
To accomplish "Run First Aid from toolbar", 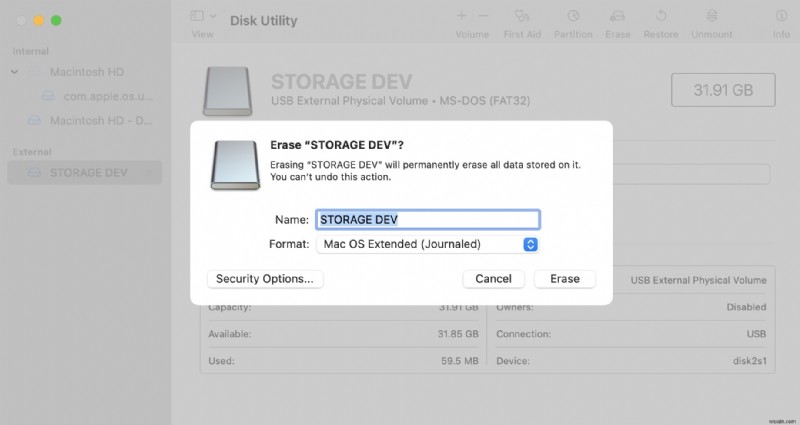I will coord(522,16).
